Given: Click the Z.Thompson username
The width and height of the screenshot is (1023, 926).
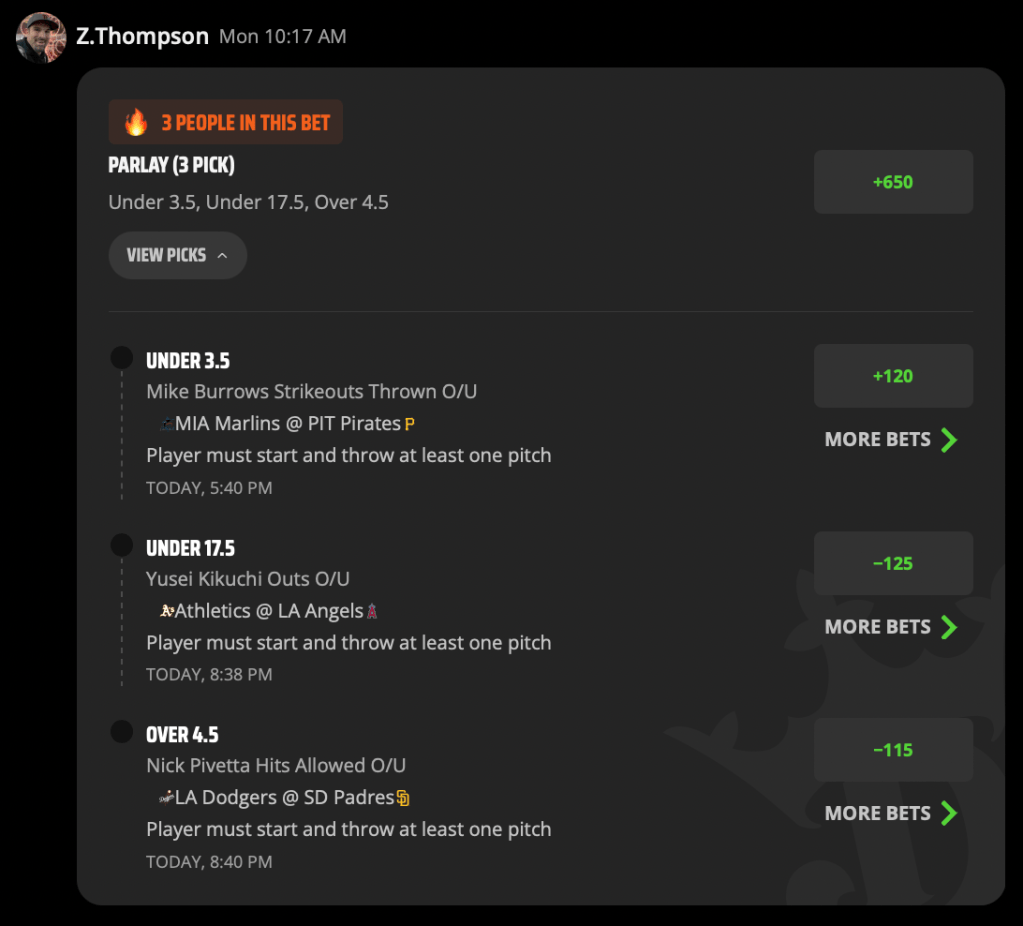Looking at the screenshot, I should coord(142,37).
